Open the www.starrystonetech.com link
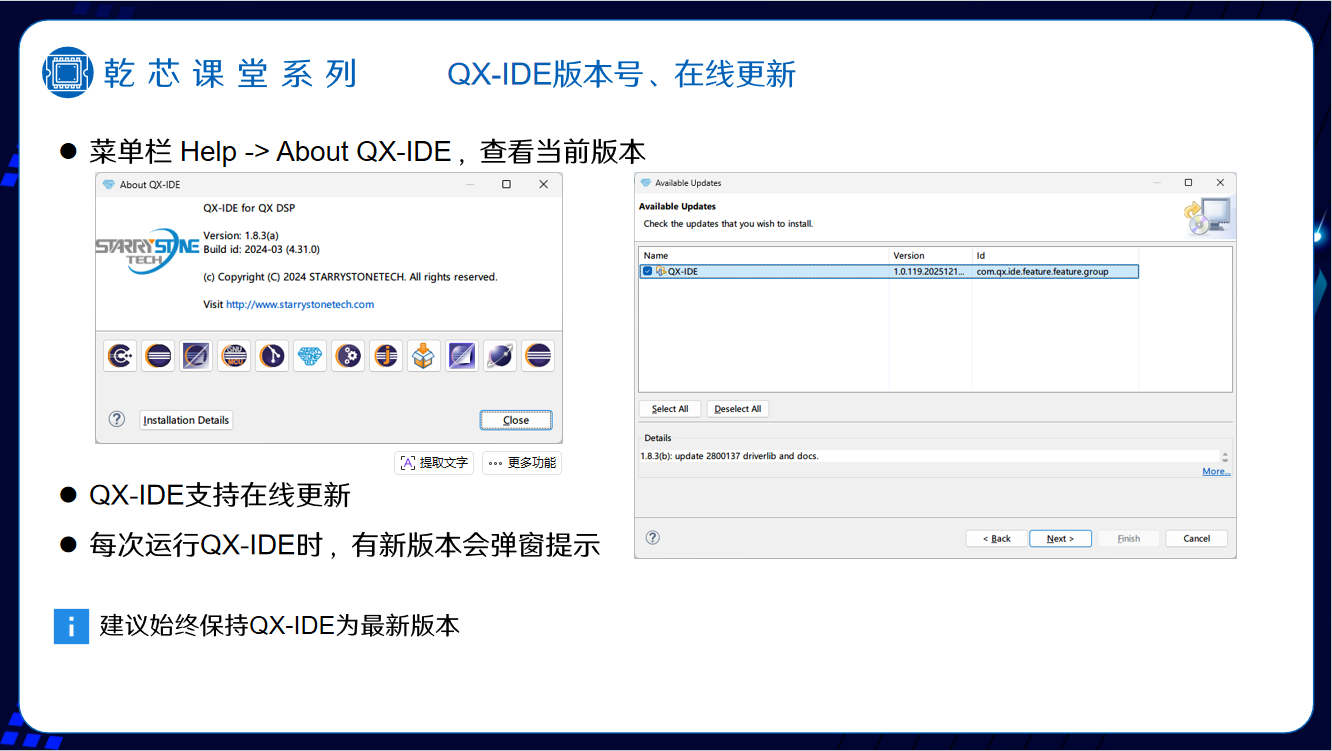This screenshot has width=1332, height=751. 300,304
